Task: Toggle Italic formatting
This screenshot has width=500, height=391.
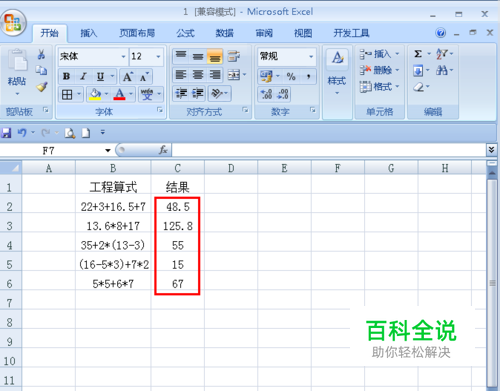Action: (x=83, y=76)
